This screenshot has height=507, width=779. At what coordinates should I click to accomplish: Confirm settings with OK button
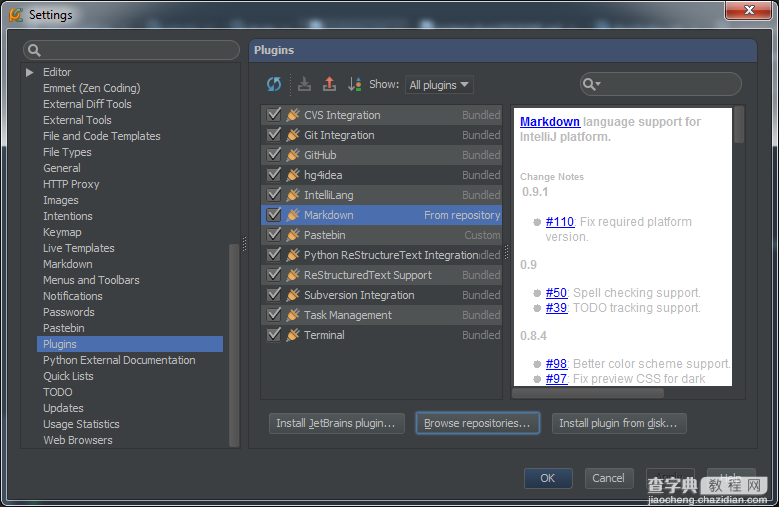(x=548, y=478)
